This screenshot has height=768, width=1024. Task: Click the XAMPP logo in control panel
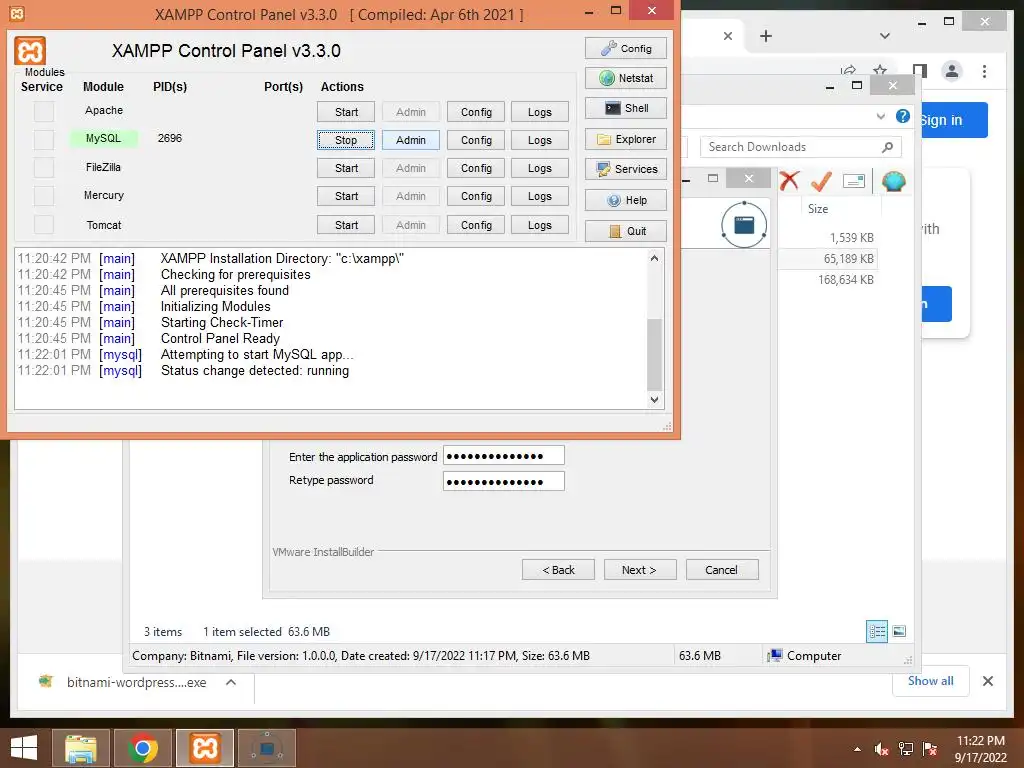[30, 51]
